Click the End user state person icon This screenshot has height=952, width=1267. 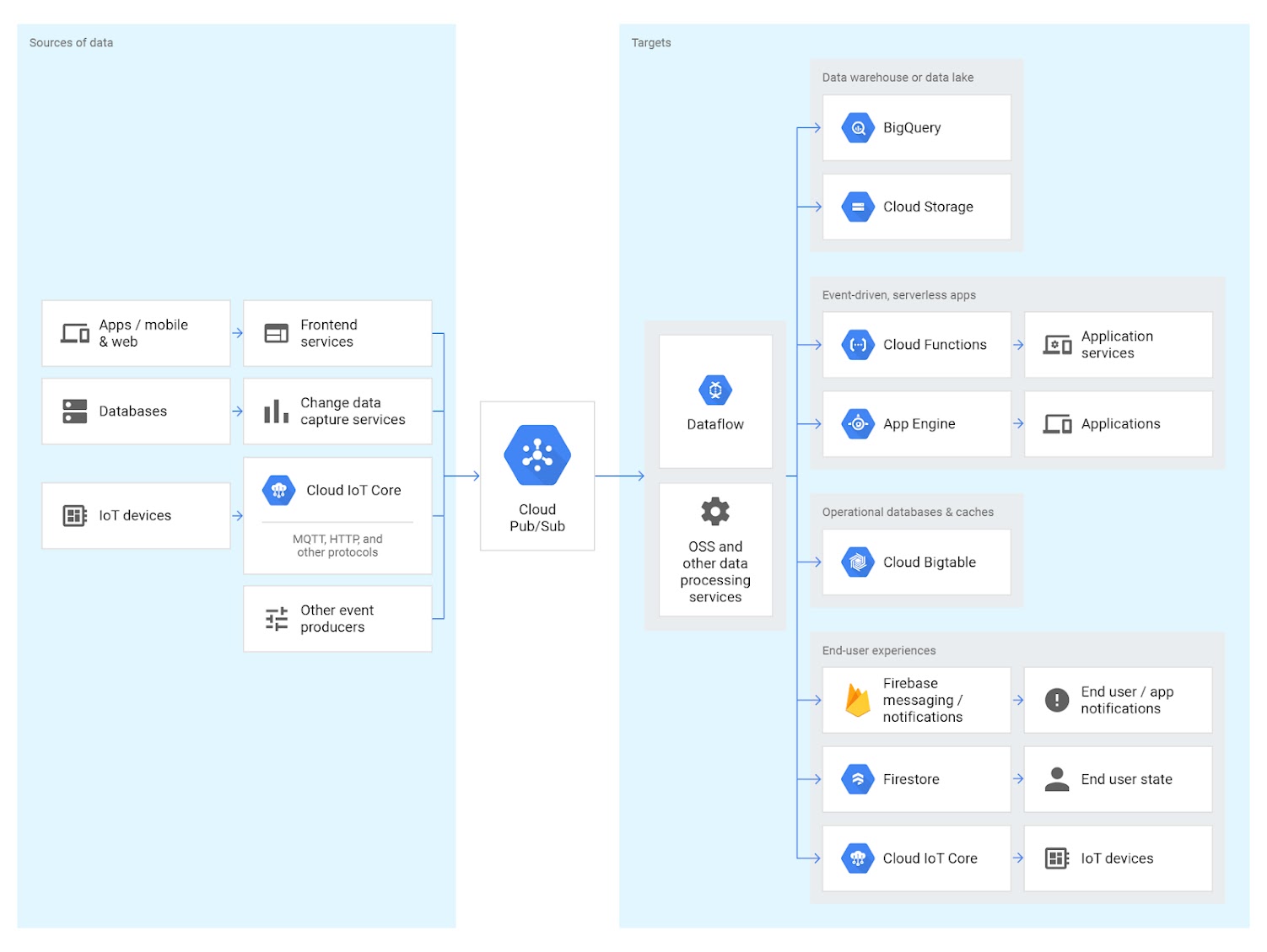coord(1057,779)
